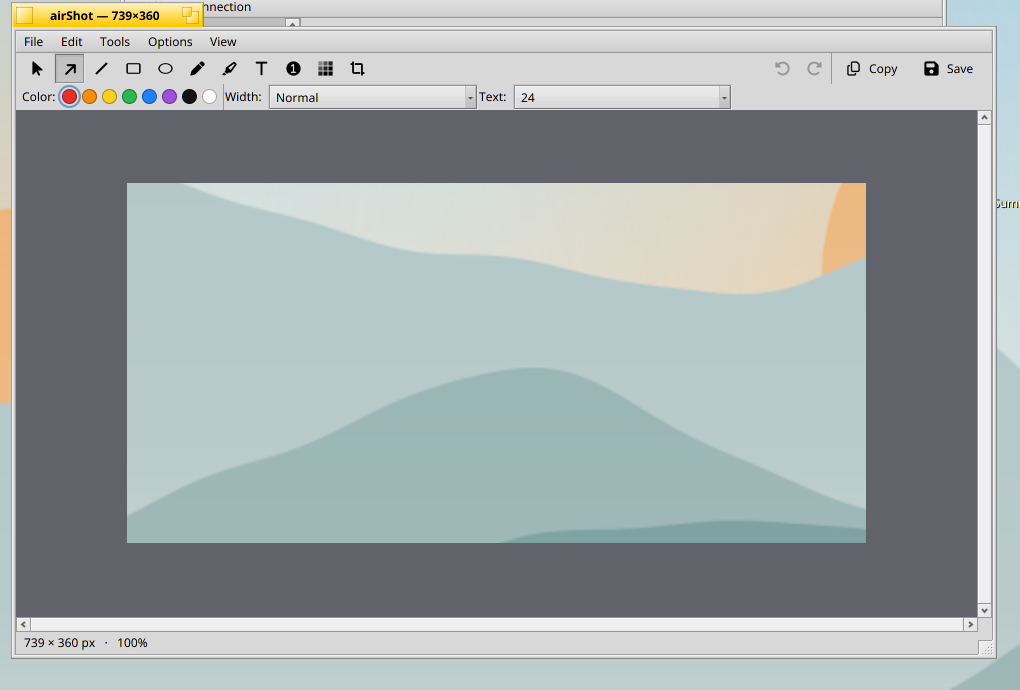This screenshot has width=1020, height=690.
Task: Pick the green color swatch
Action: 129,97
